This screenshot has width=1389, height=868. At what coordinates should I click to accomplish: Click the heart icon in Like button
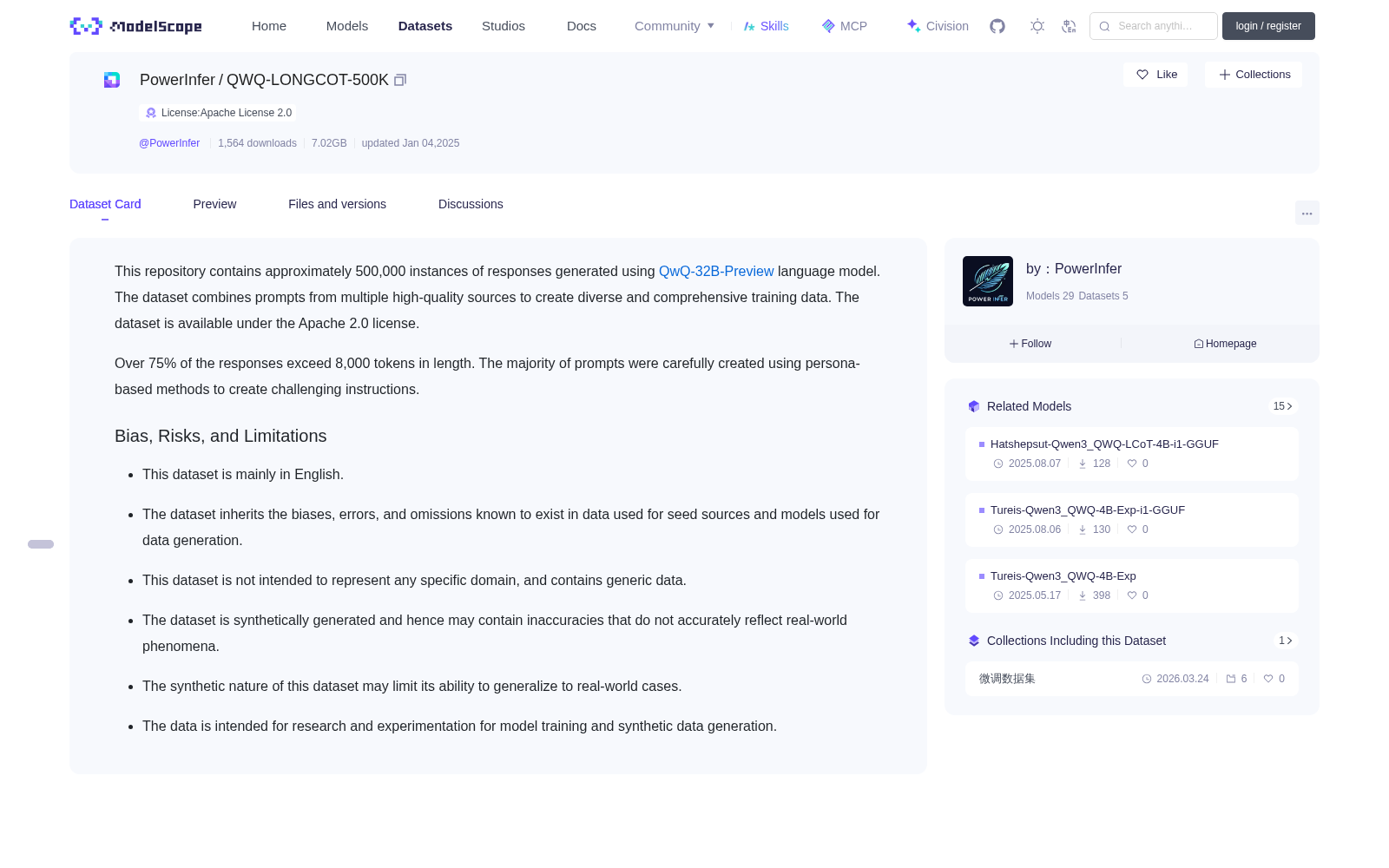[x=1142, y=75]
